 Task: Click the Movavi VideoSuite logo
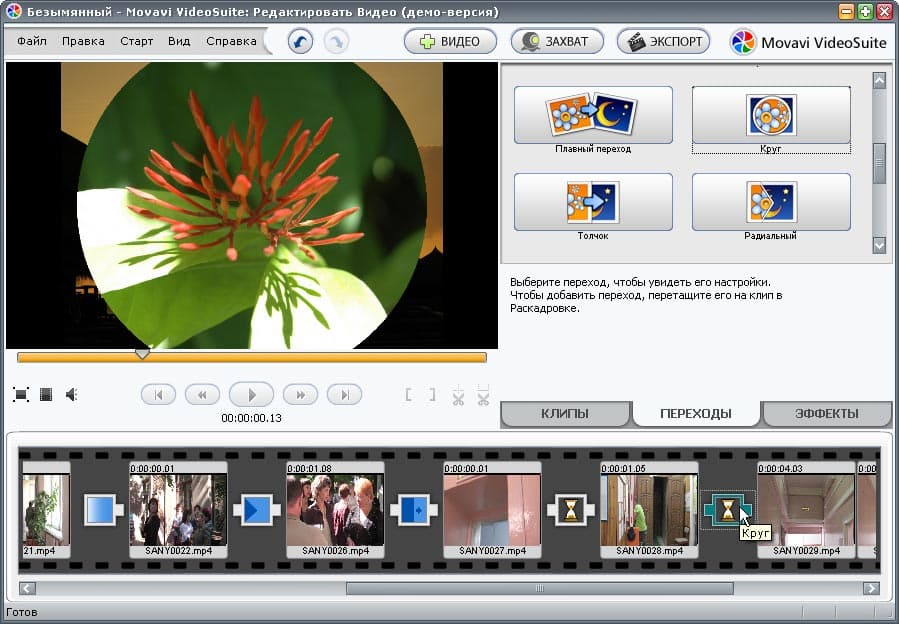point(808,42)
